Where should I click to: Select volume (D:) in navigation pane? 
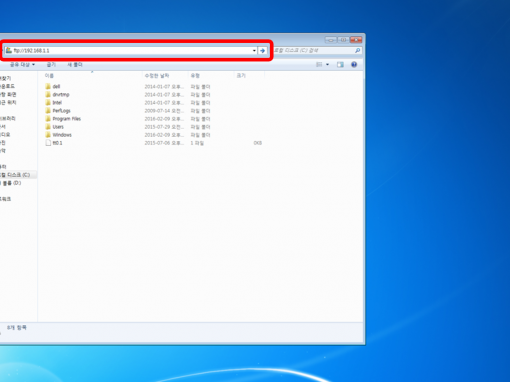[11, 183]
